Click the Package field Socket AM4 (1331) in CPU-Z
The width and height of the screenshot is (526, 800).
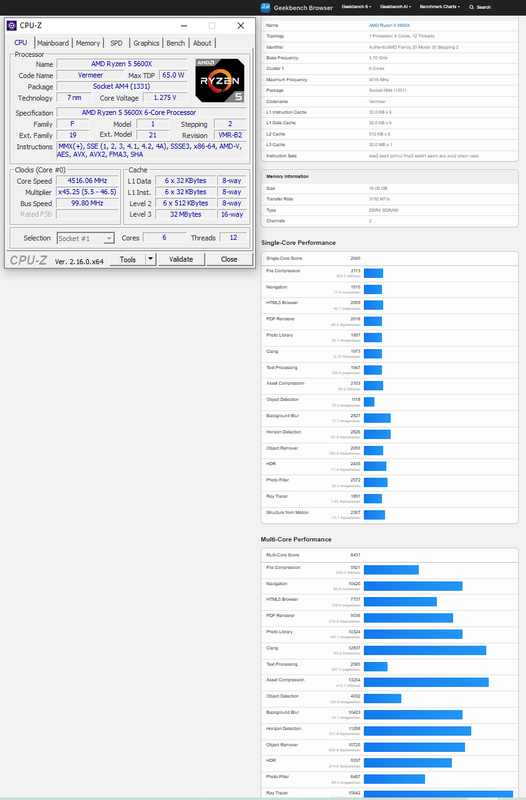[121, 86]
